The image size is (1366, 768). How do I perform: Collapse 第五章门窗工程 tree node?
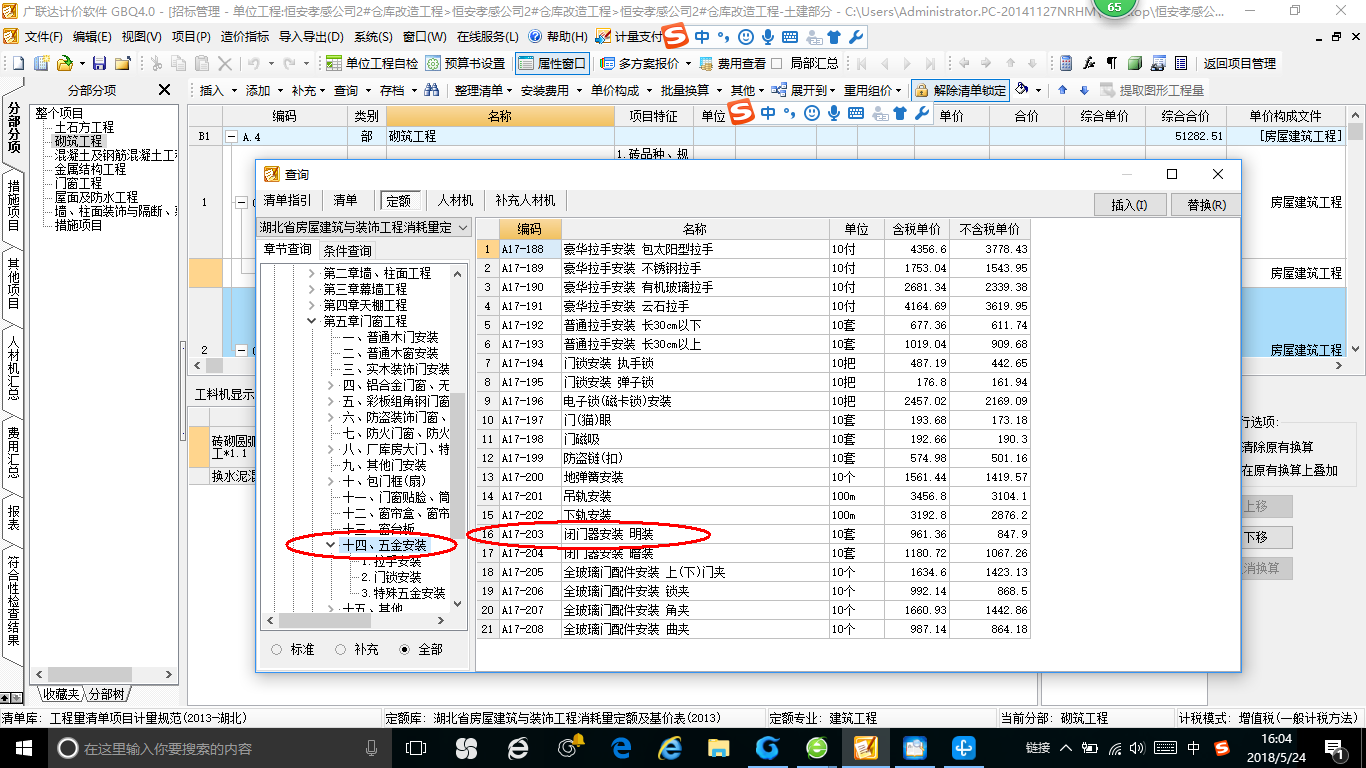click(312, 321)
